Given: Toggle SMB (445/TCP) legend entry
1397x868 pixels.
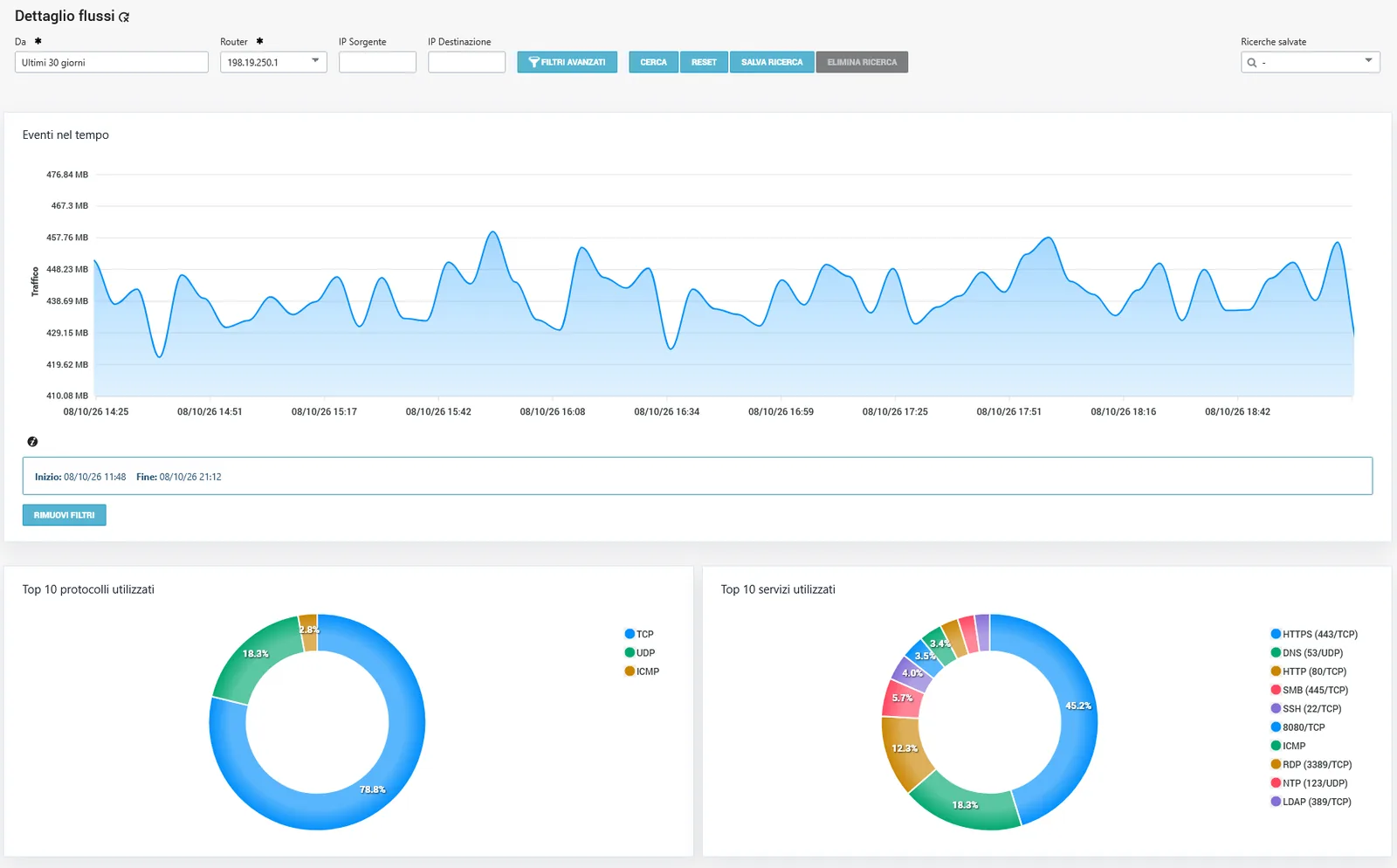Looking at the screenshot, I should 1310,690.
